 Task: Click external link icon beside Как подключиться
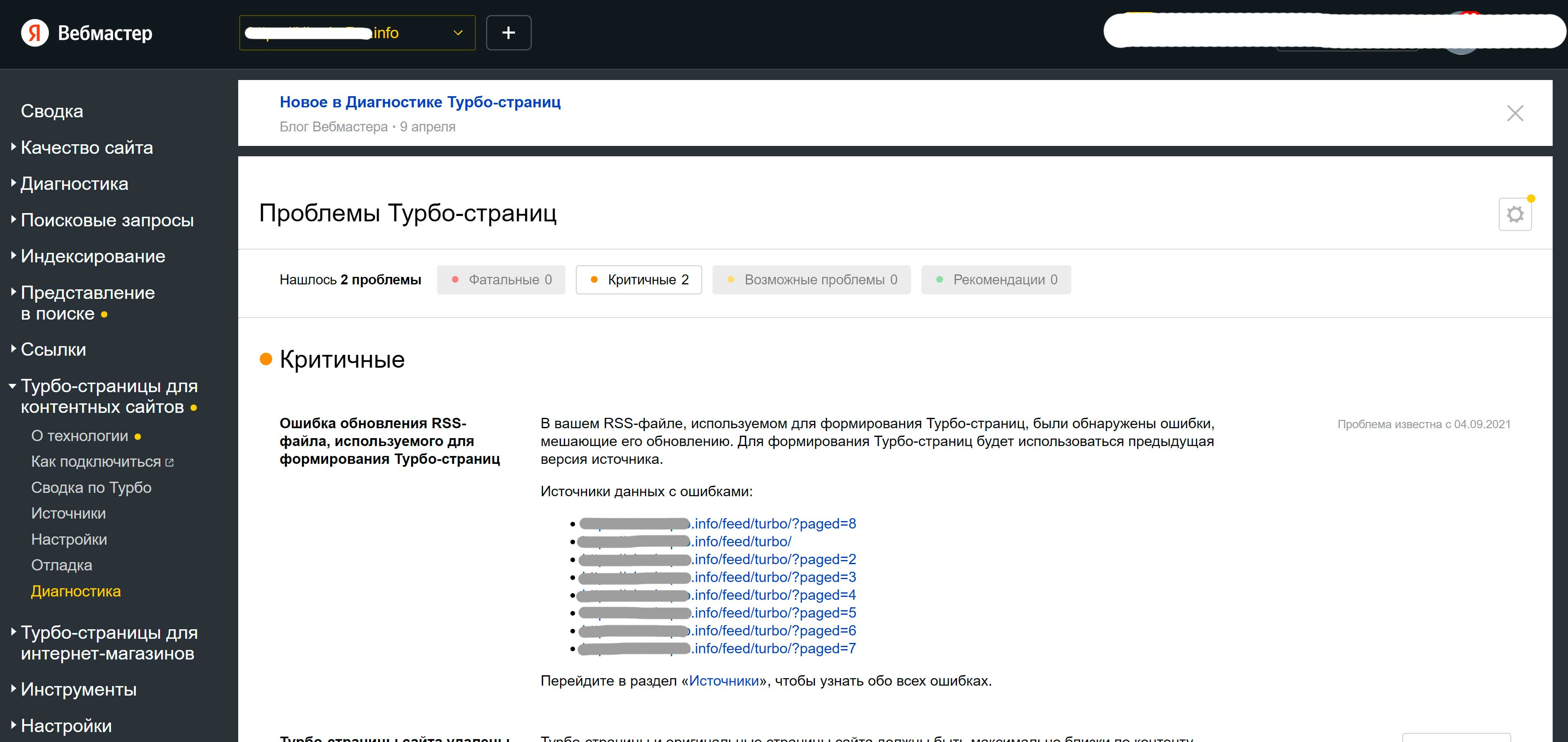pos(170,462)
